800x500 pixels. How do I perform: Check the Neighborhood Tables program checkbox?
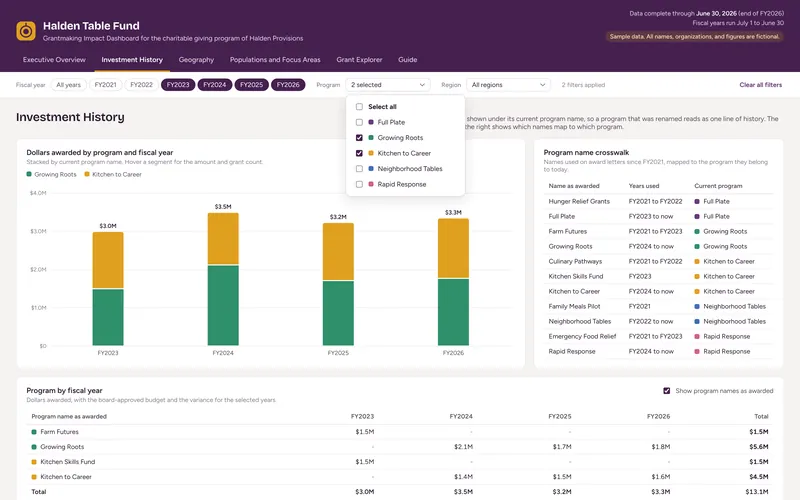[x=359, y=169]
